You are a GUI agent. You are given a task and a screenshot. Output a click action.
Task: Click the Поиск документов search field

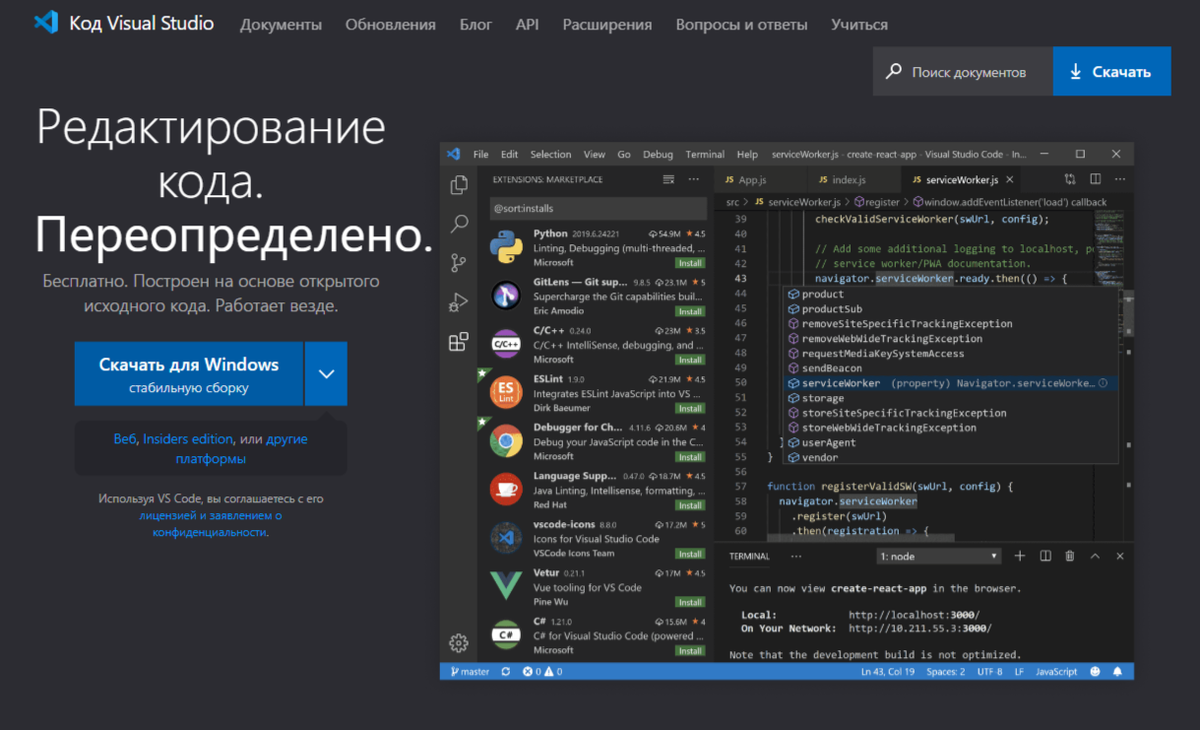[963, 71]
